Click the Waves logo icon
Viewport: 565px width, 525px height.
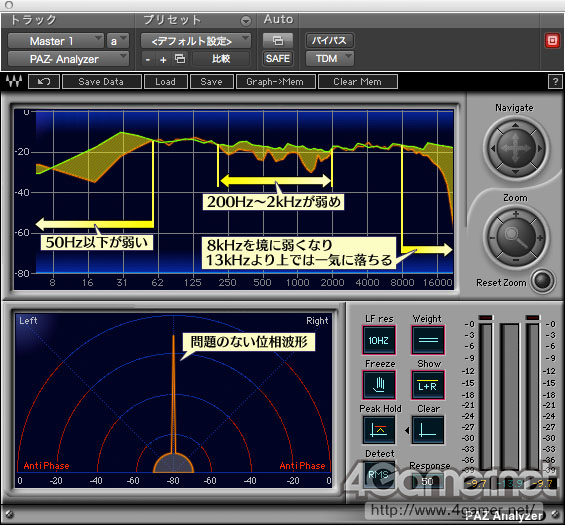click(x=14, y=81)
